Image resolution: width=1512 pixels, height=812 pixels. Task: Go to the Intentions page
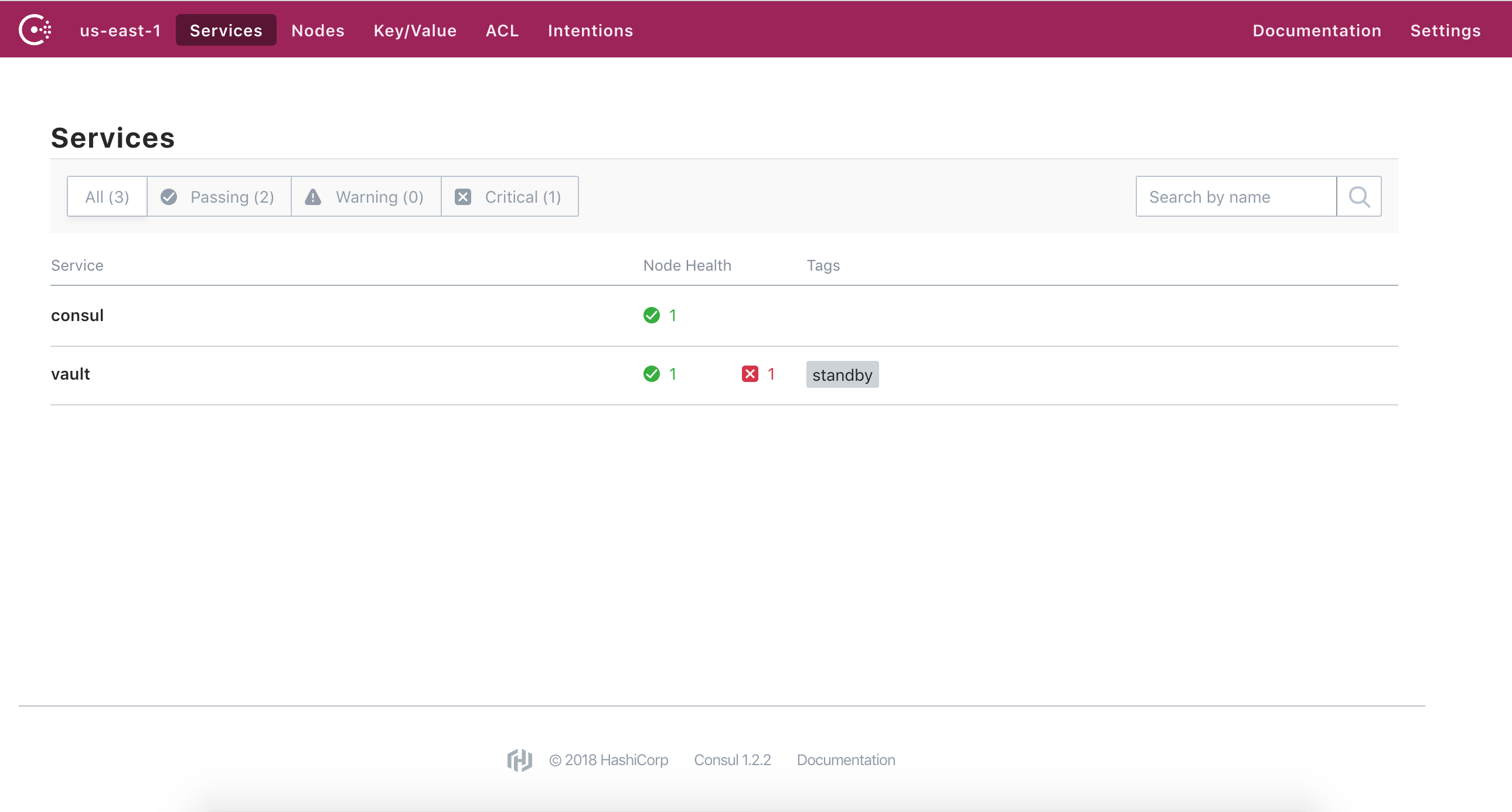tap(590, 30)
